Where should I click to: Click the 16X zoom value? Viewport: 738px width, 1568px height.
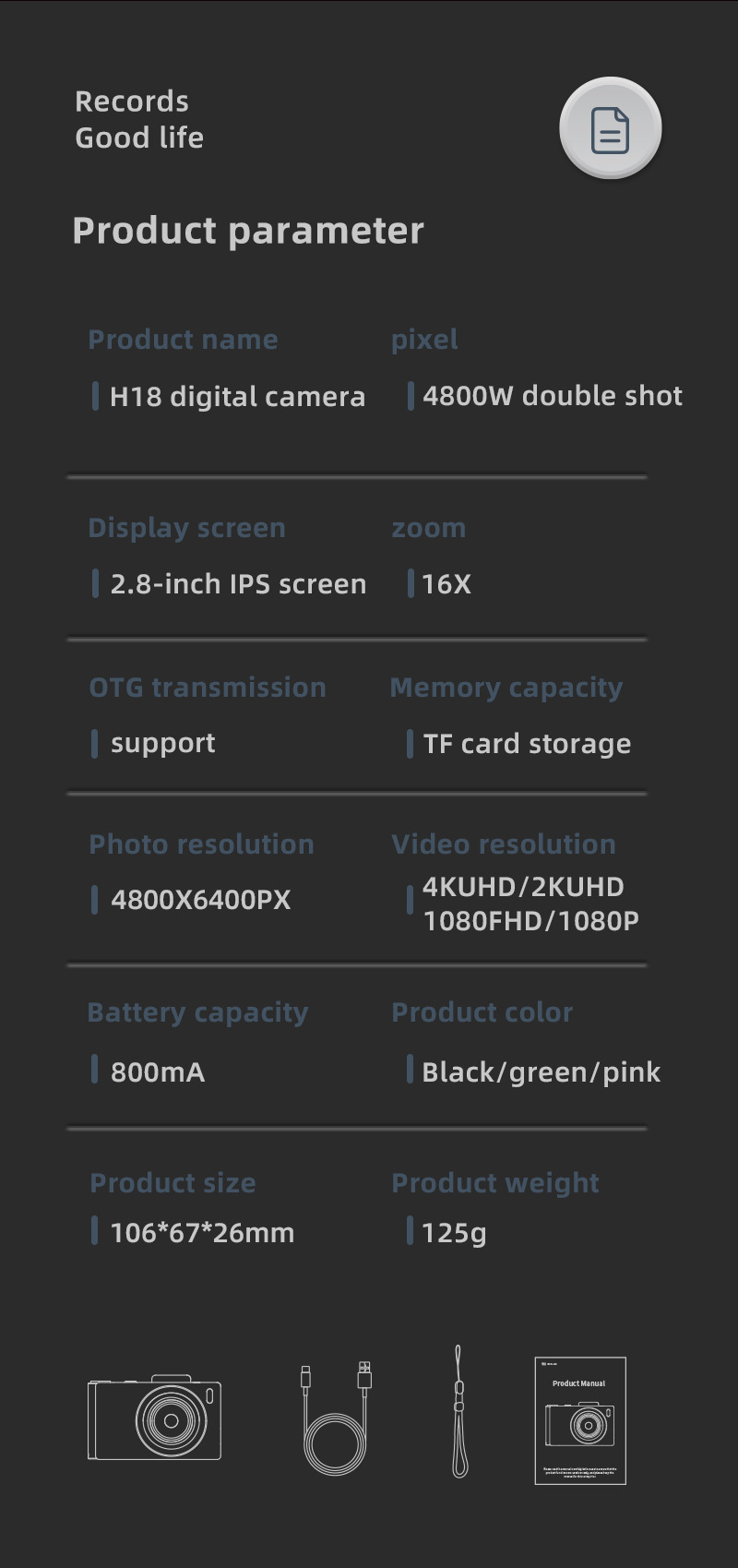pyautogui.click(x=446, y=584)
